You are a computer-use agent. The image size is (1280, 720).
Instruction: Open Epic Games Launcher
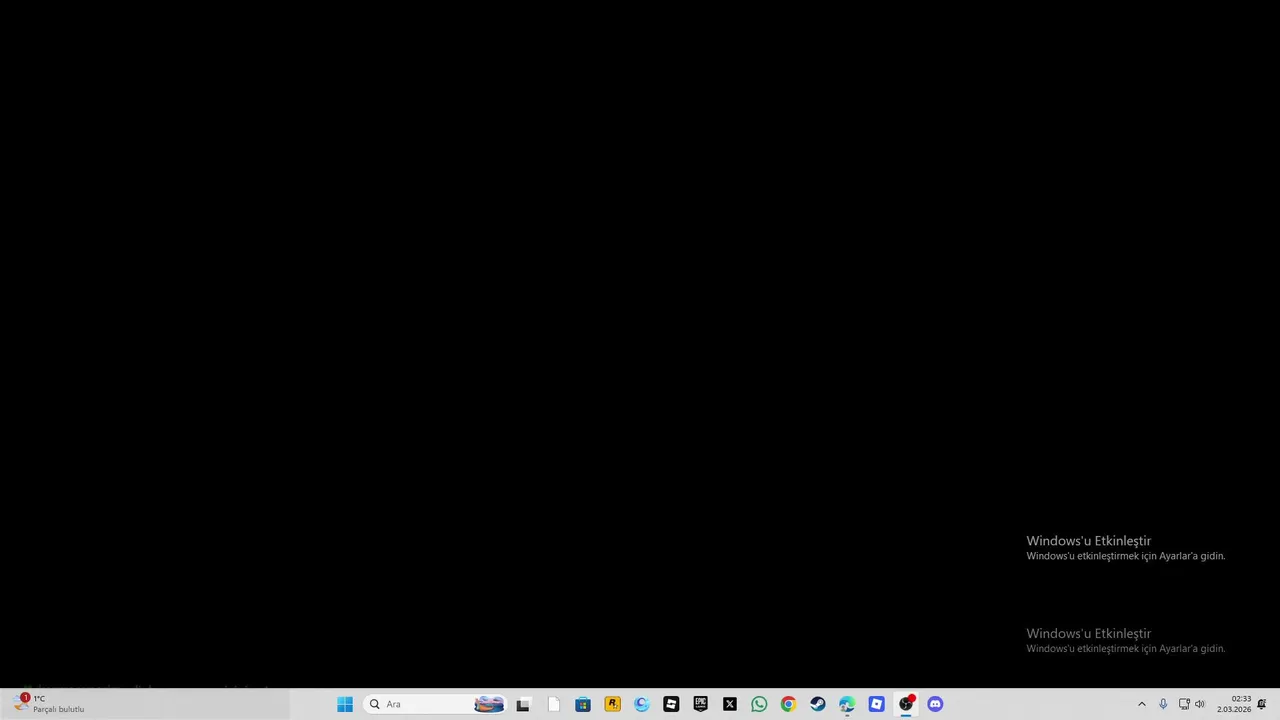pyautogui.click(x=700, y=704)
